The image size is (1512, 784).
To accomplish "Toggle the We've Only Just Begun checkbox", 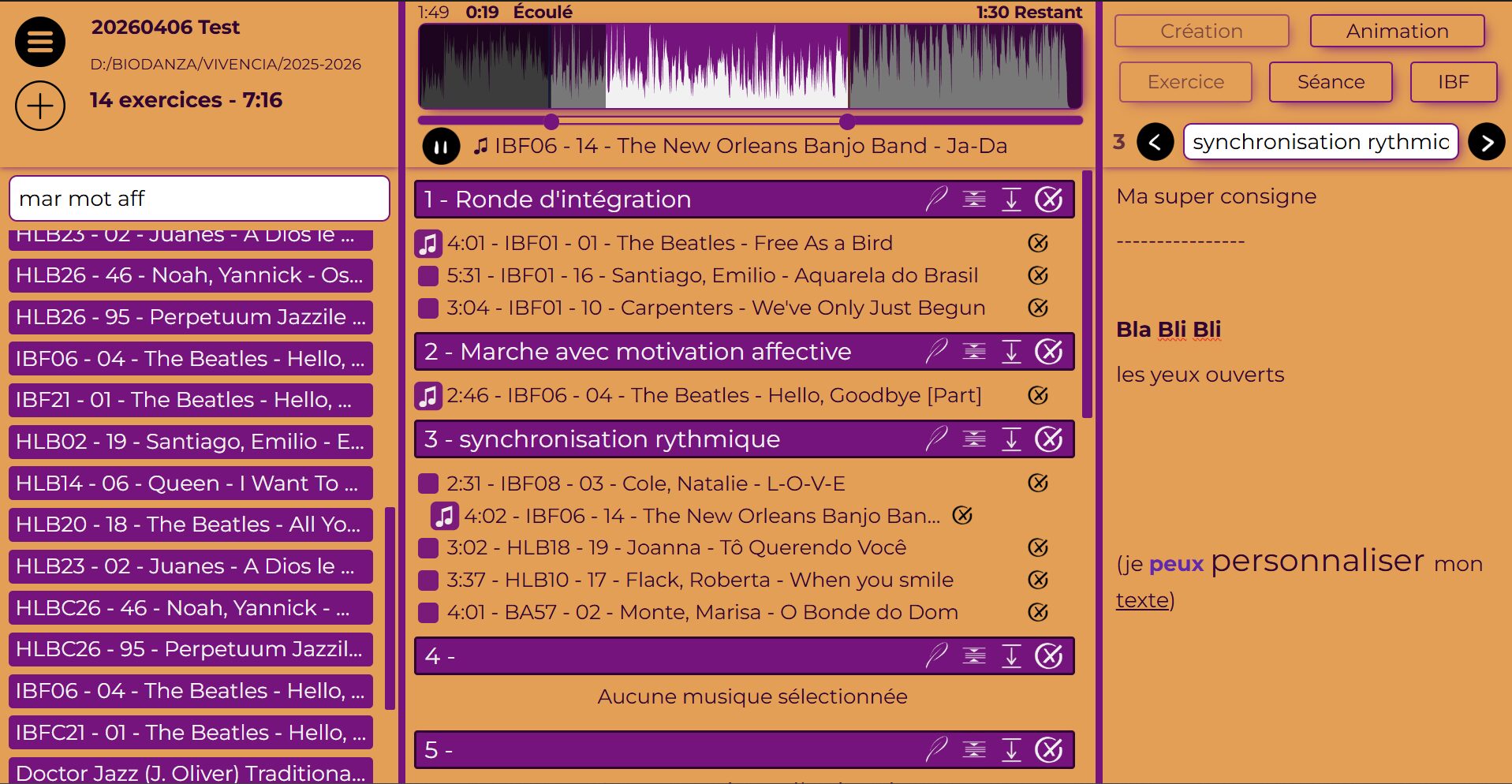I will (428, 308).
